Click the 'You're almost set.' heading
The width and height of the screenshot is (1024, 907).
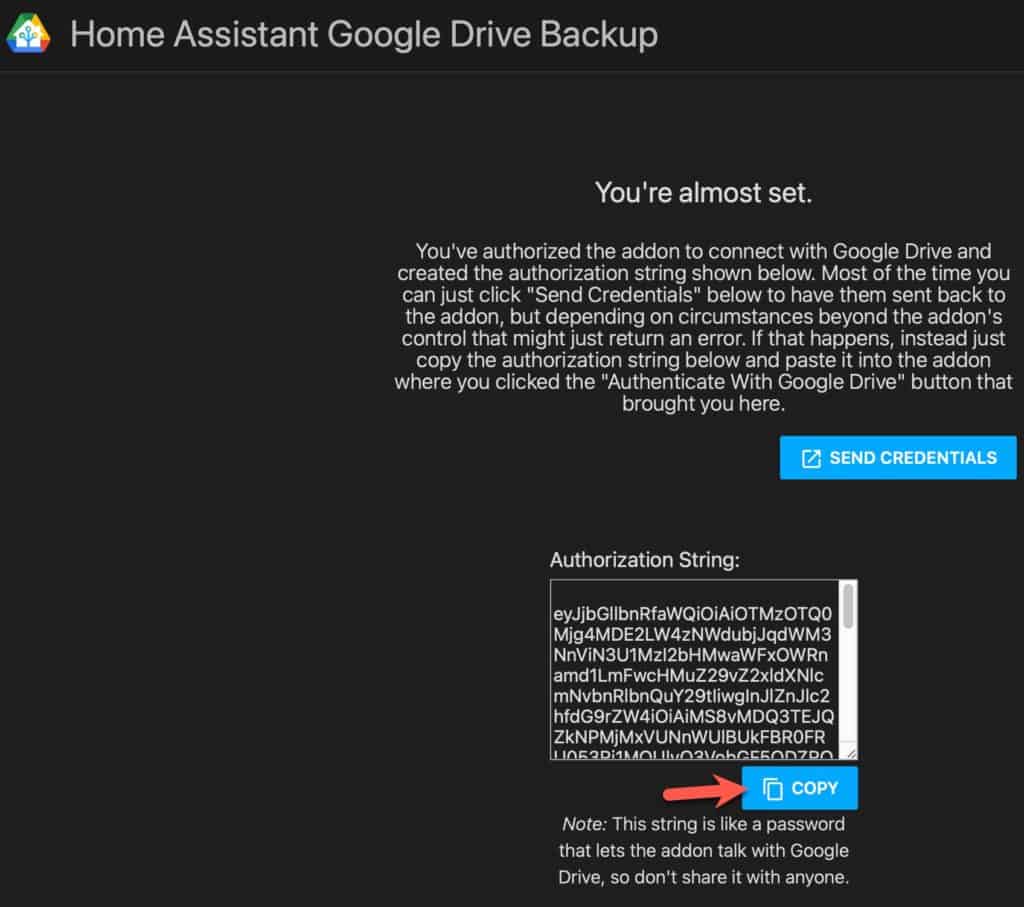tap(703, 193)
